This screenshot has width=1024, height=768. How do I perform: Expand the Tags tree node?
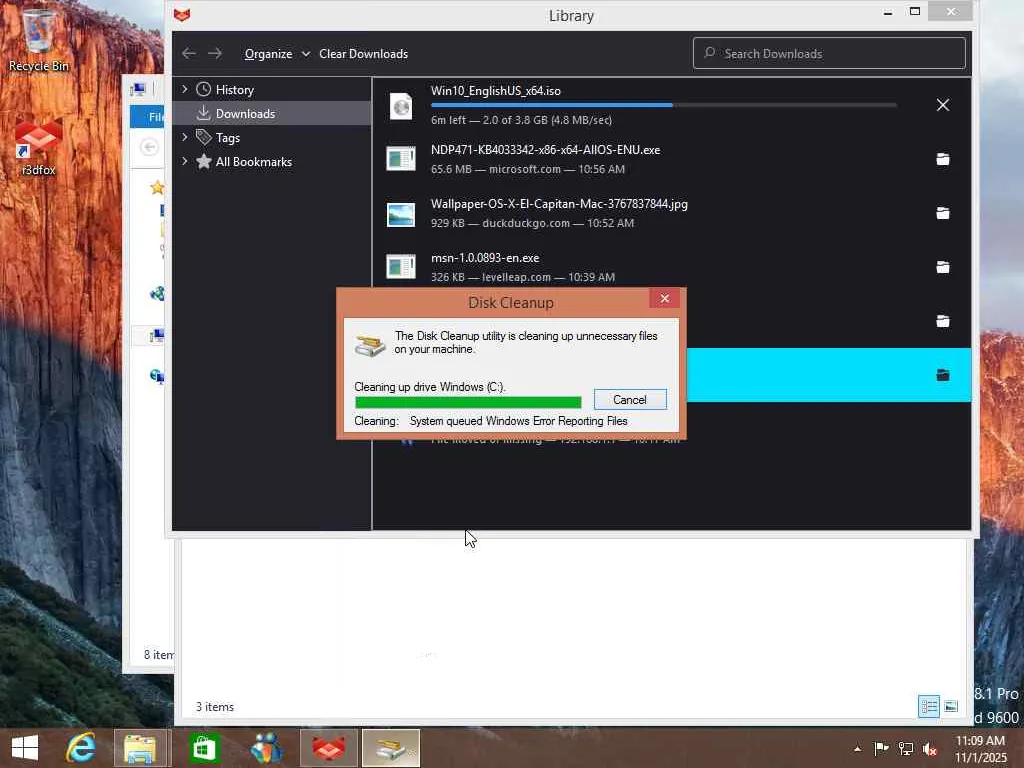(185, 137)
